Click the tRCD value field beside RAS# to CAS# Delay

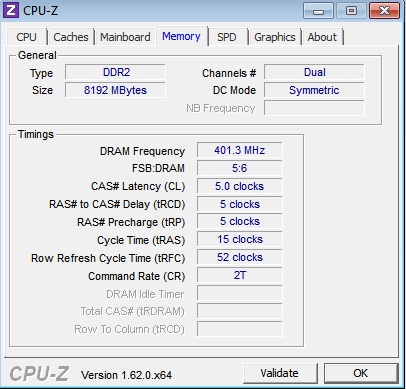239,204
